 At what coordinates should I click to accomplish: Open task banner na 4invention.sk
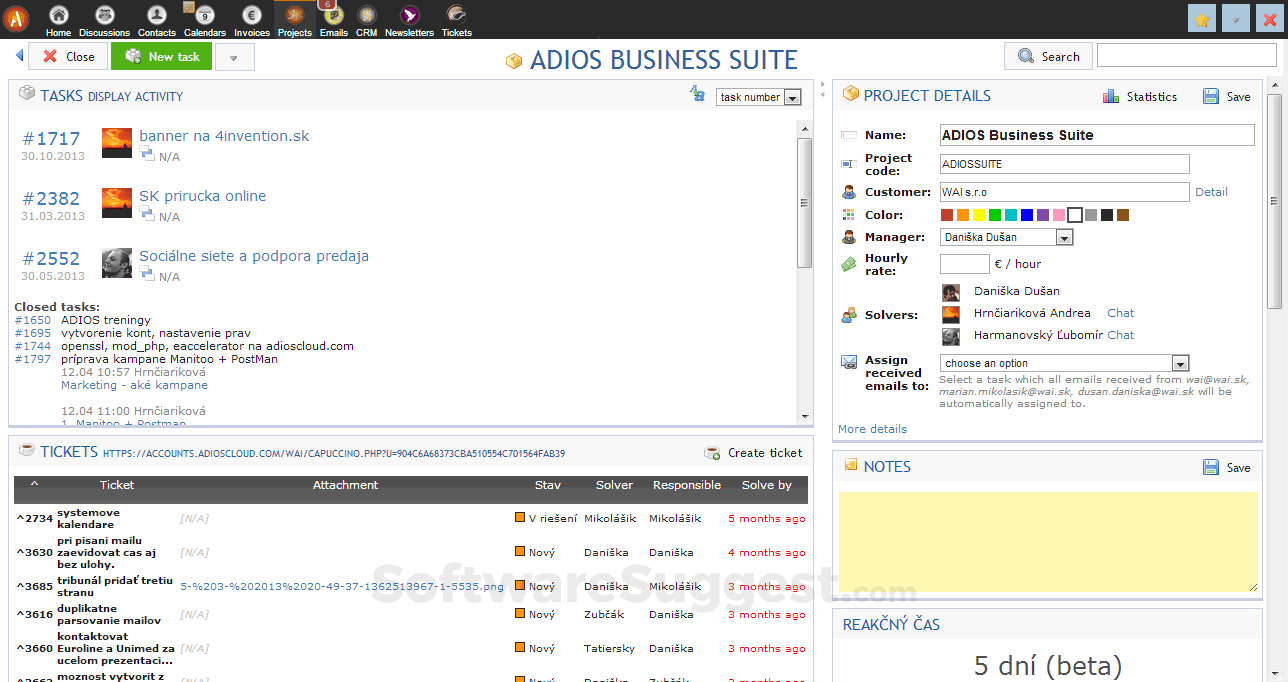[x=224, y=136]
